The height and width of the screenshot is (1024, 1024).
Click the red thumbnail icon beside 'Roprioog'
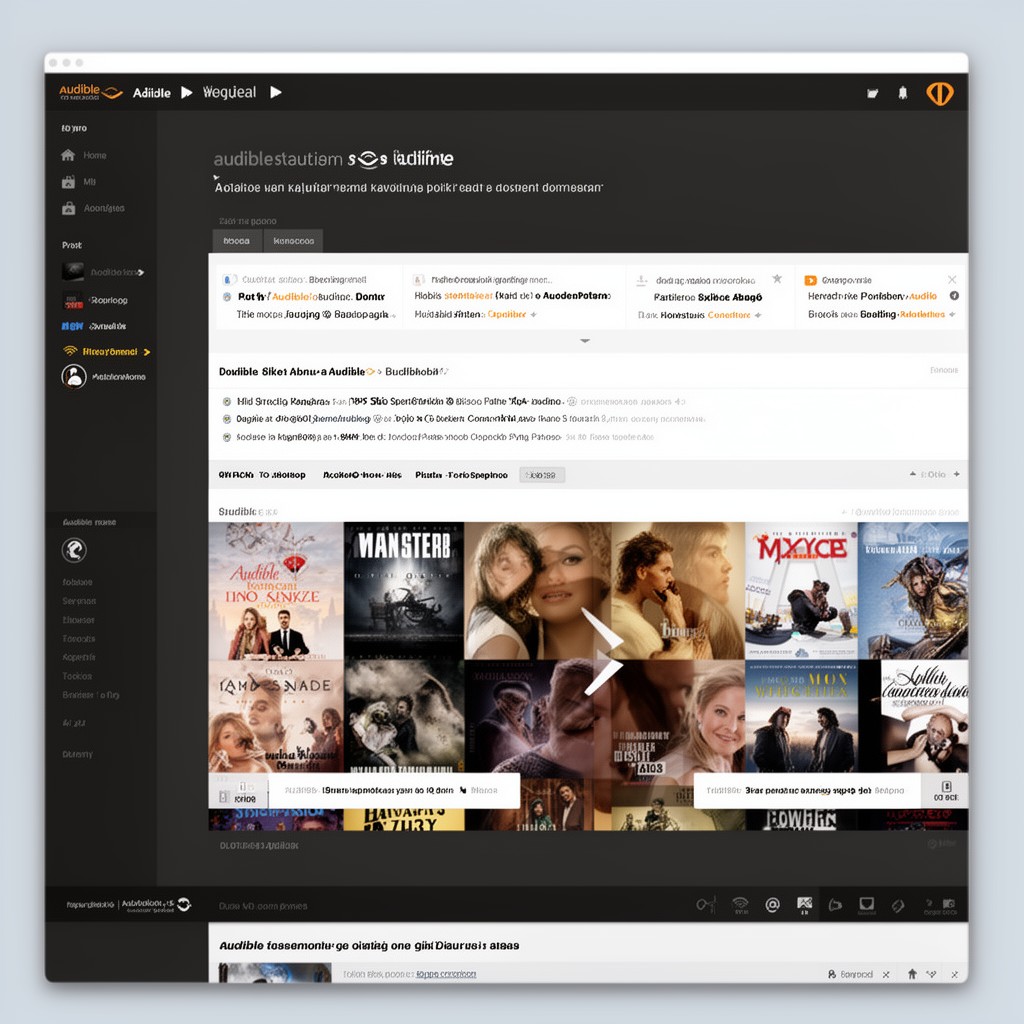(x=72, y=300)
